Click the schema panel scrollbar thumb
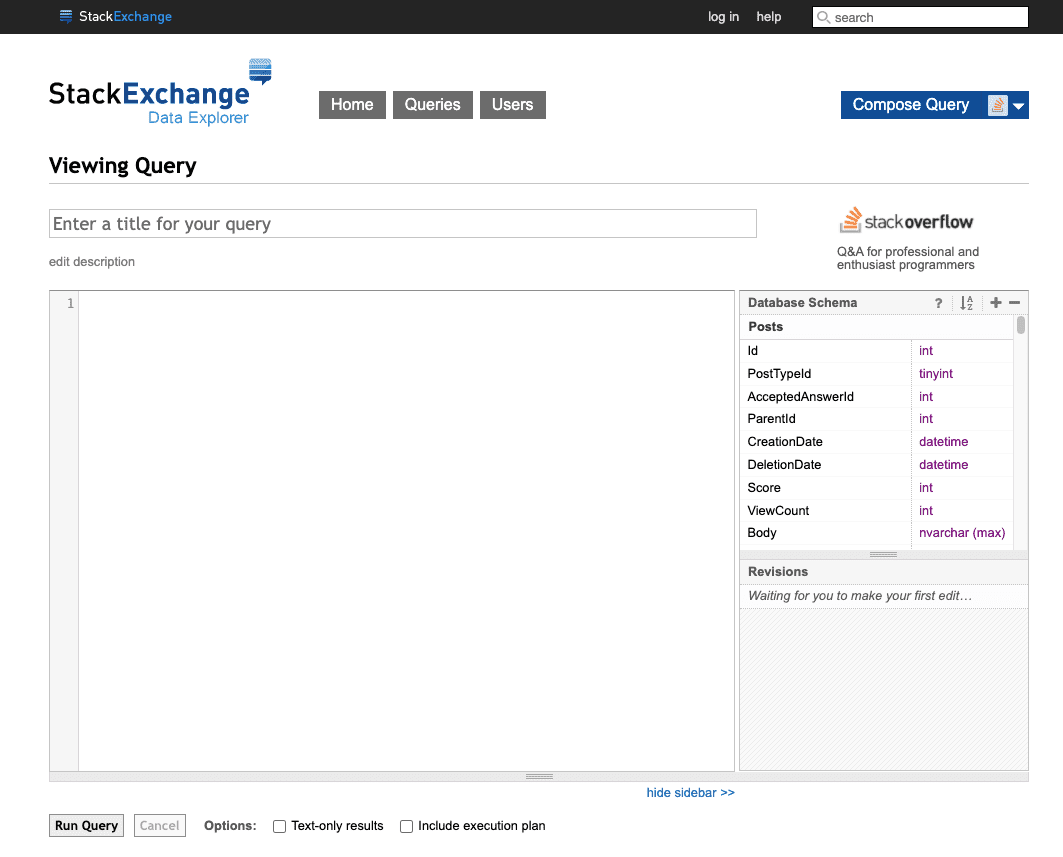This screenshot has width=1063, height=857. [x=1020, y=325]
